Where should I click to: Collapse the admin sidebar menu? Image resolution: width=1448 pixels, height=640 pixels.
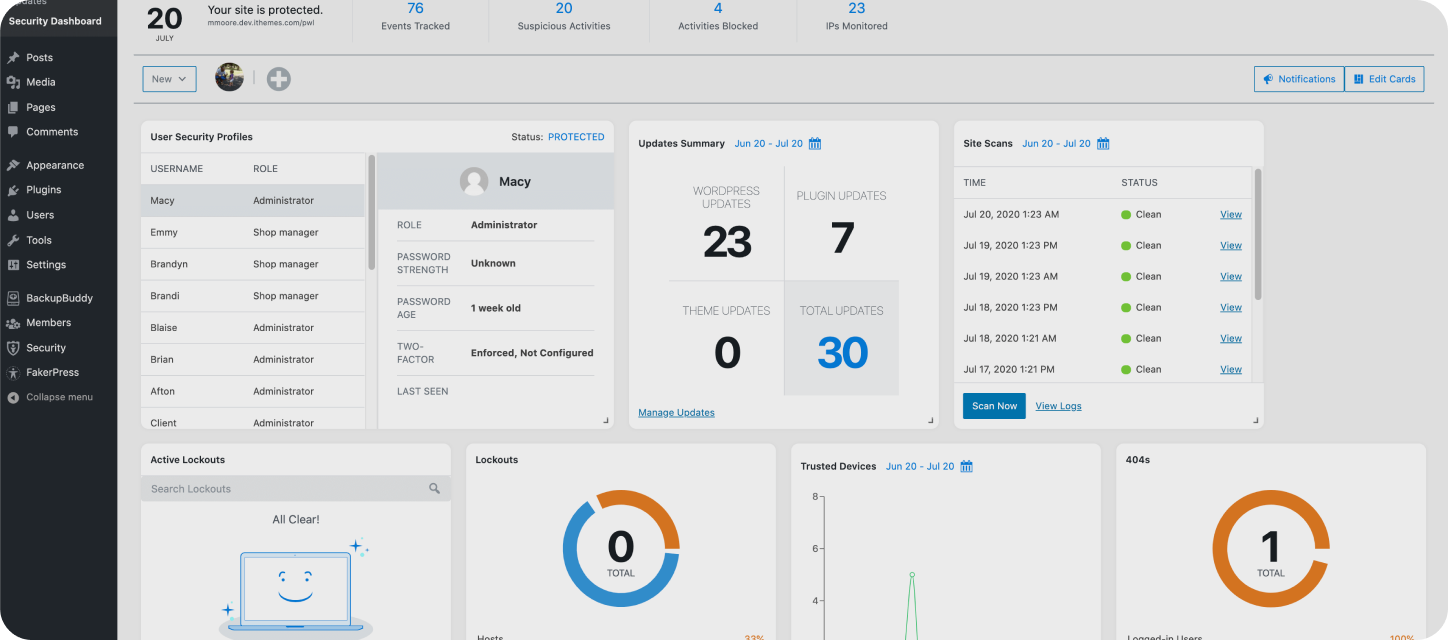59,397
